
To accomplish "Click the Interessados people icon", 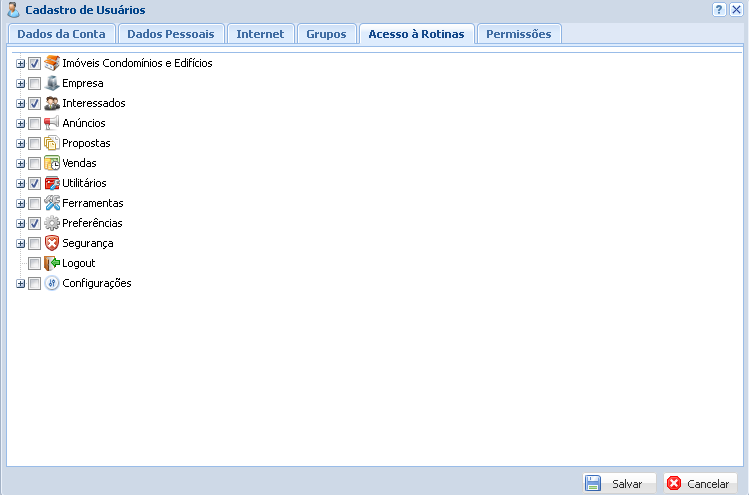I will coord(52,103).
